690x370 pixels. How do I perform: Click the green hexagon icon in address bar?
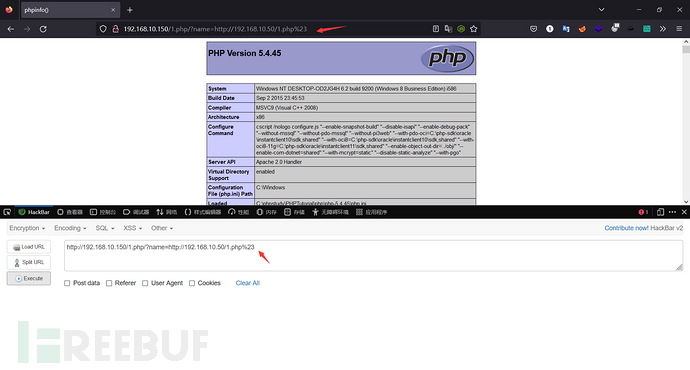[x=461, y=29]
